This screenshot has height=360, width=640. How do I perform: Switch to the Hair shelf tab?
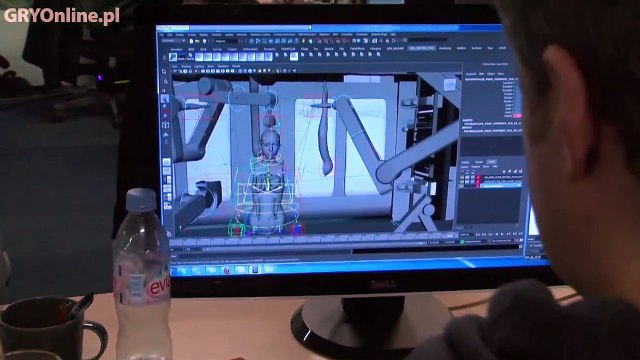point(342,49)
